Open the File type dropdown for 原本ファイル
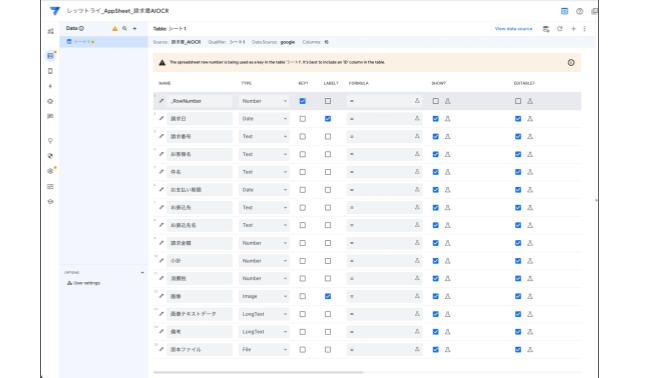Image resolution: width=672 pixels, height=378 pixels. (264, 350)
